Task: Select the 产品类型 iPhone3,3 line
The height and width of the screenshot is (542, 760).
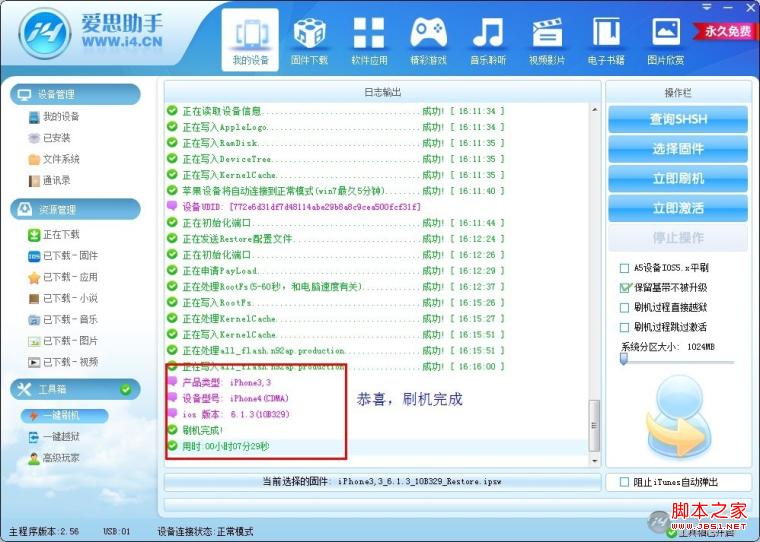Action: (x=220, y=383)
